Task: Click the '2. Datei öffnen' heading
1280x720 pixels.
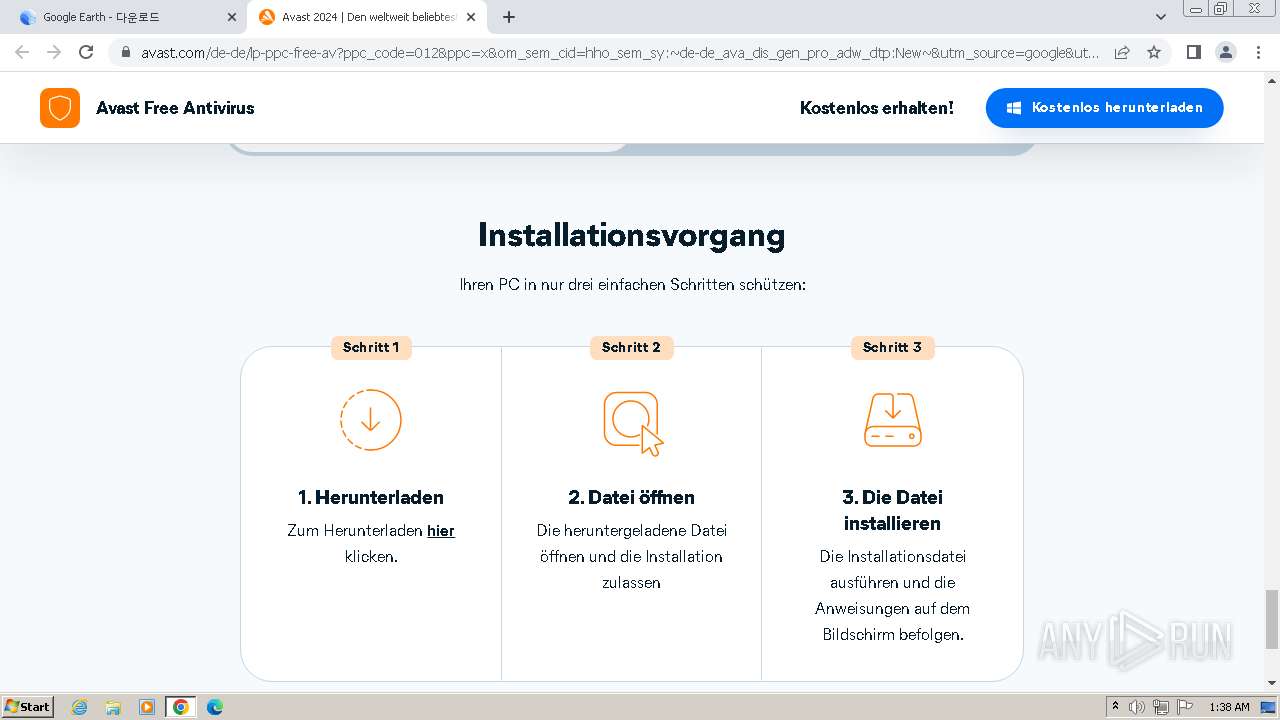Action: coord(631,497)
